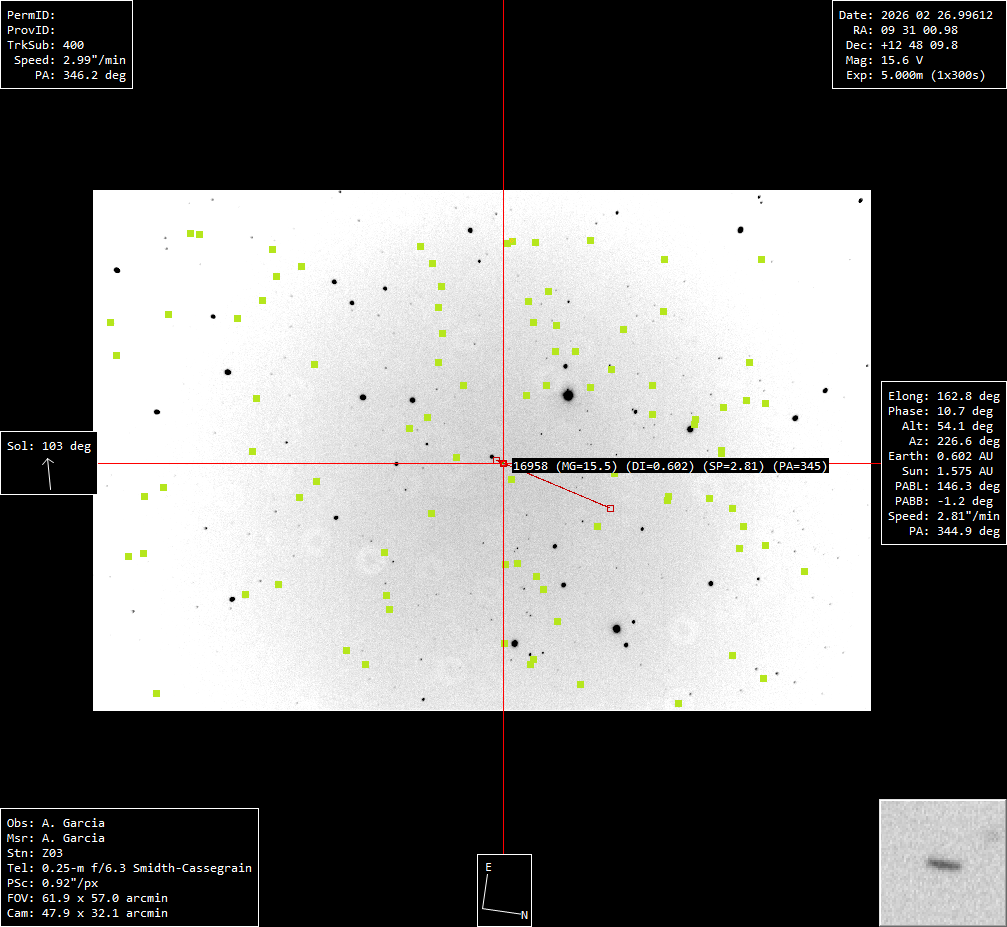Select a green detection square in the bottom-left corner
This screenshot has height=927, width=1007.
tap(156, 691)
